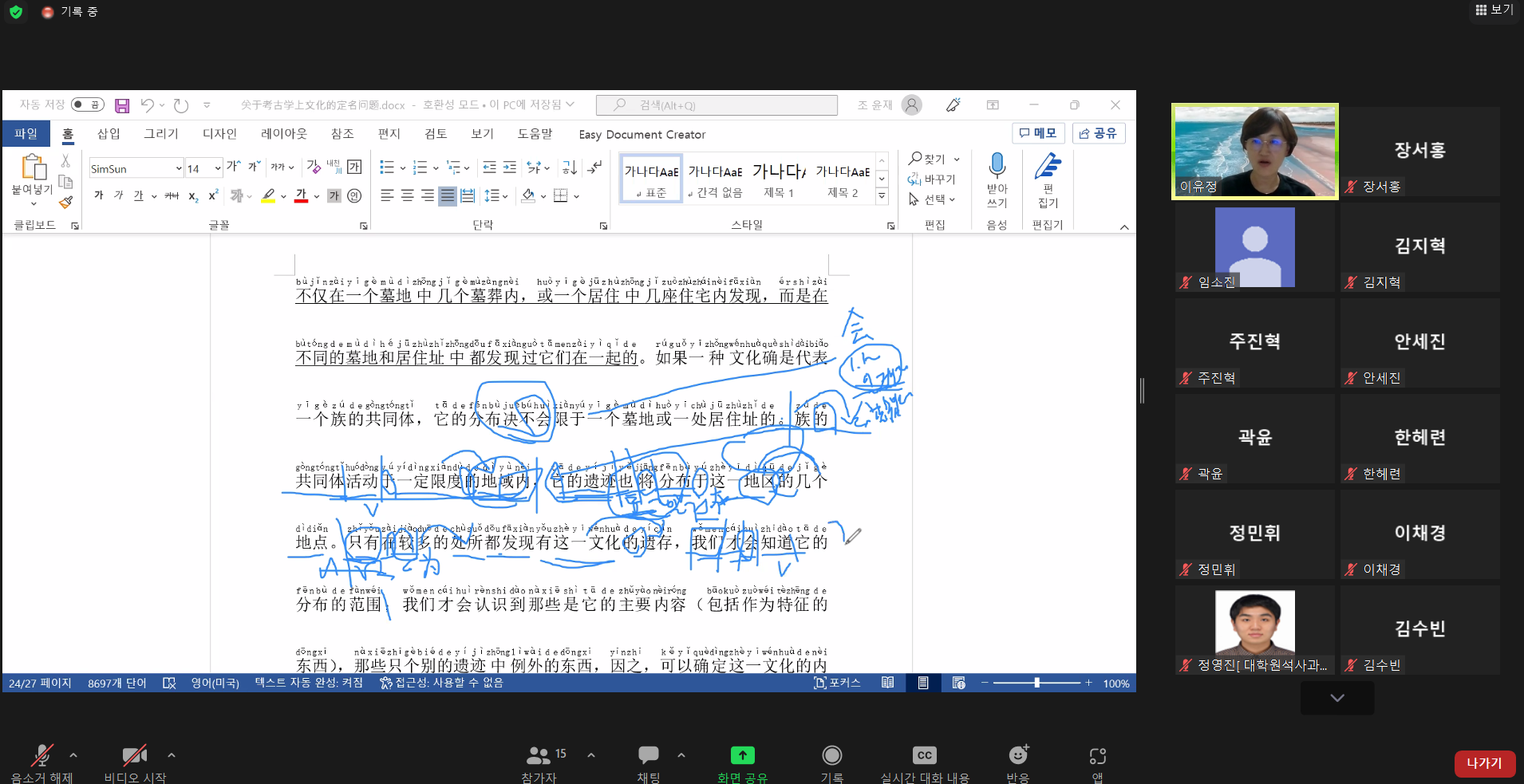
Task: Open the 레이아웃 ribbon tab
Action: point(283,134)
